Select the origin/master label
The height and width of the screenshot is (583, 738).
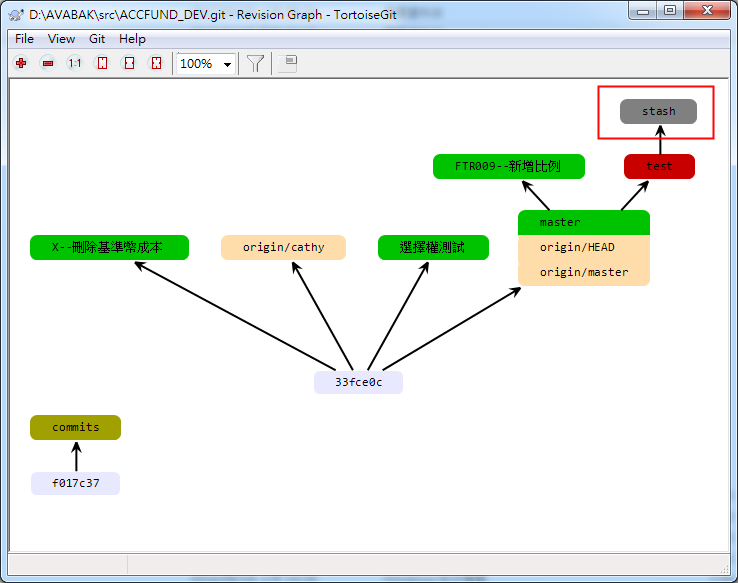tap(584, 272)
